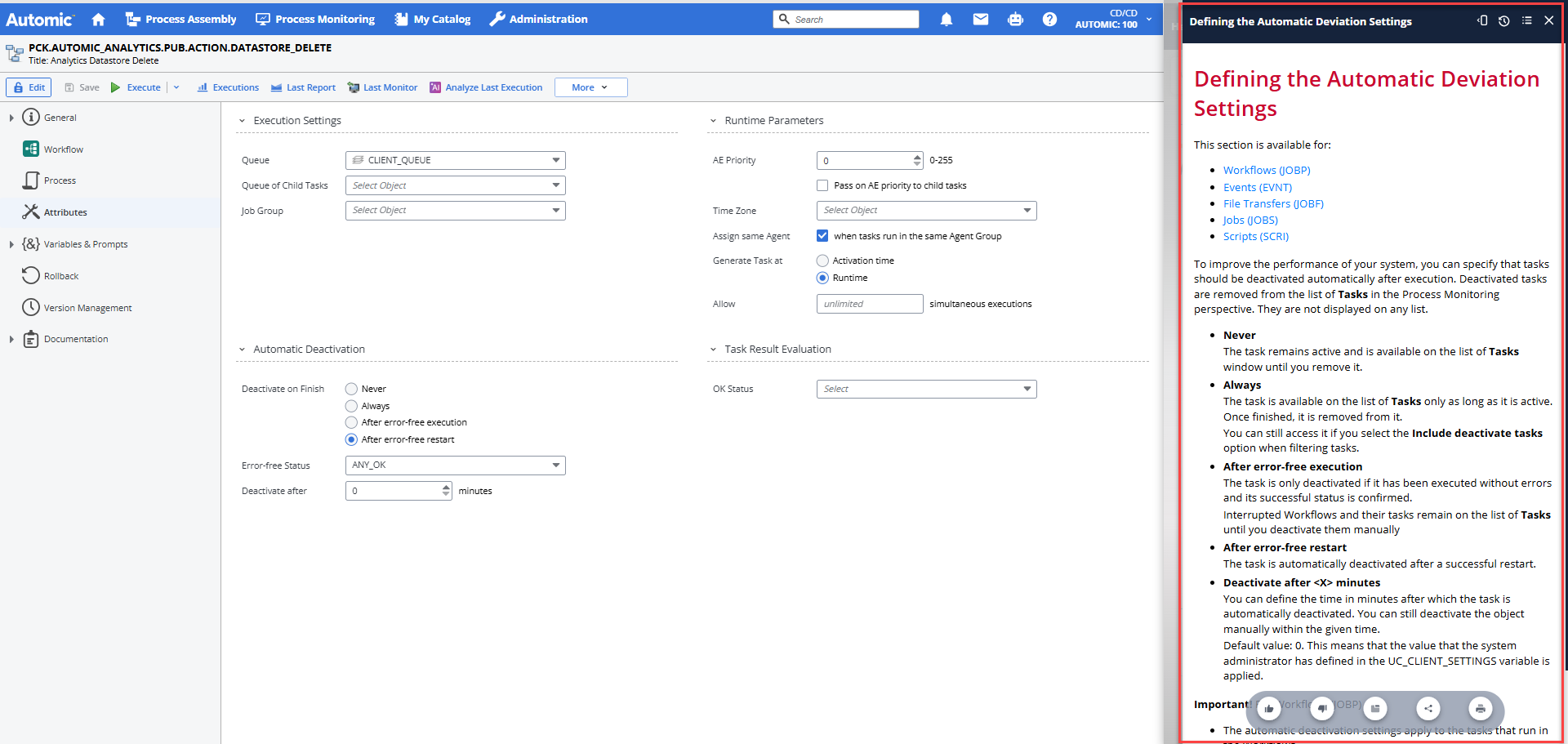Open the Queue dropdown showing CLIENT_QUEUE
The height and width of the screenshot is (744, 1568).
point(455,160)
